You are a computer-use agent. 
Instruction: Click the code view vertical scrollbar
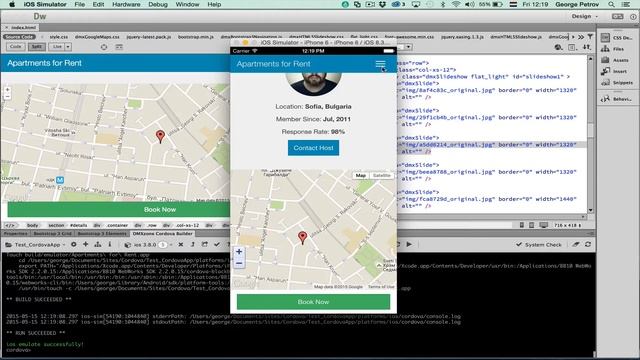[x=590, y=133]
